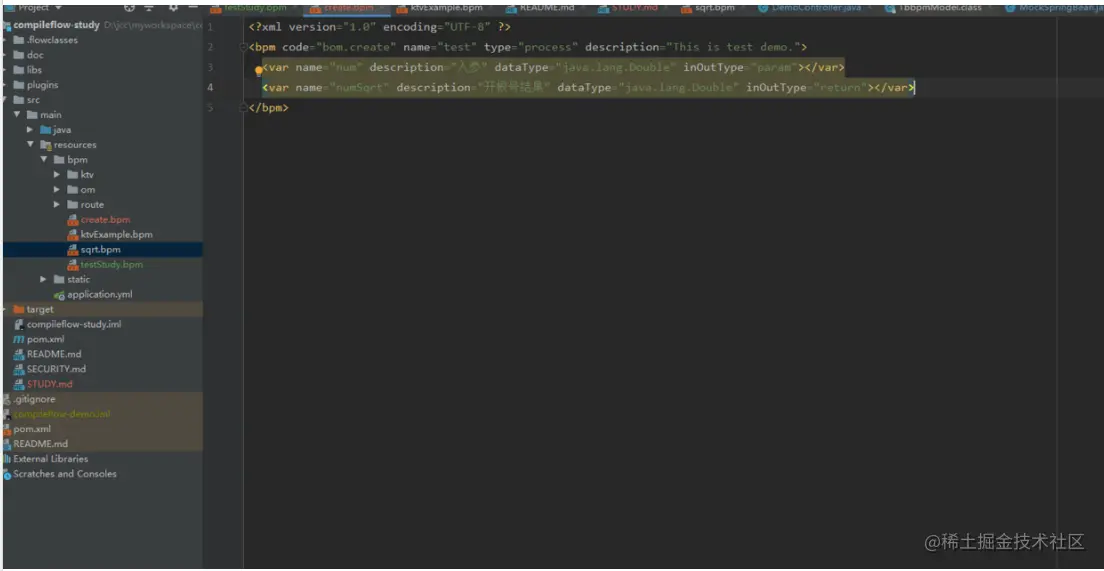Click the "This is test demo." description value

coord(733,47)
